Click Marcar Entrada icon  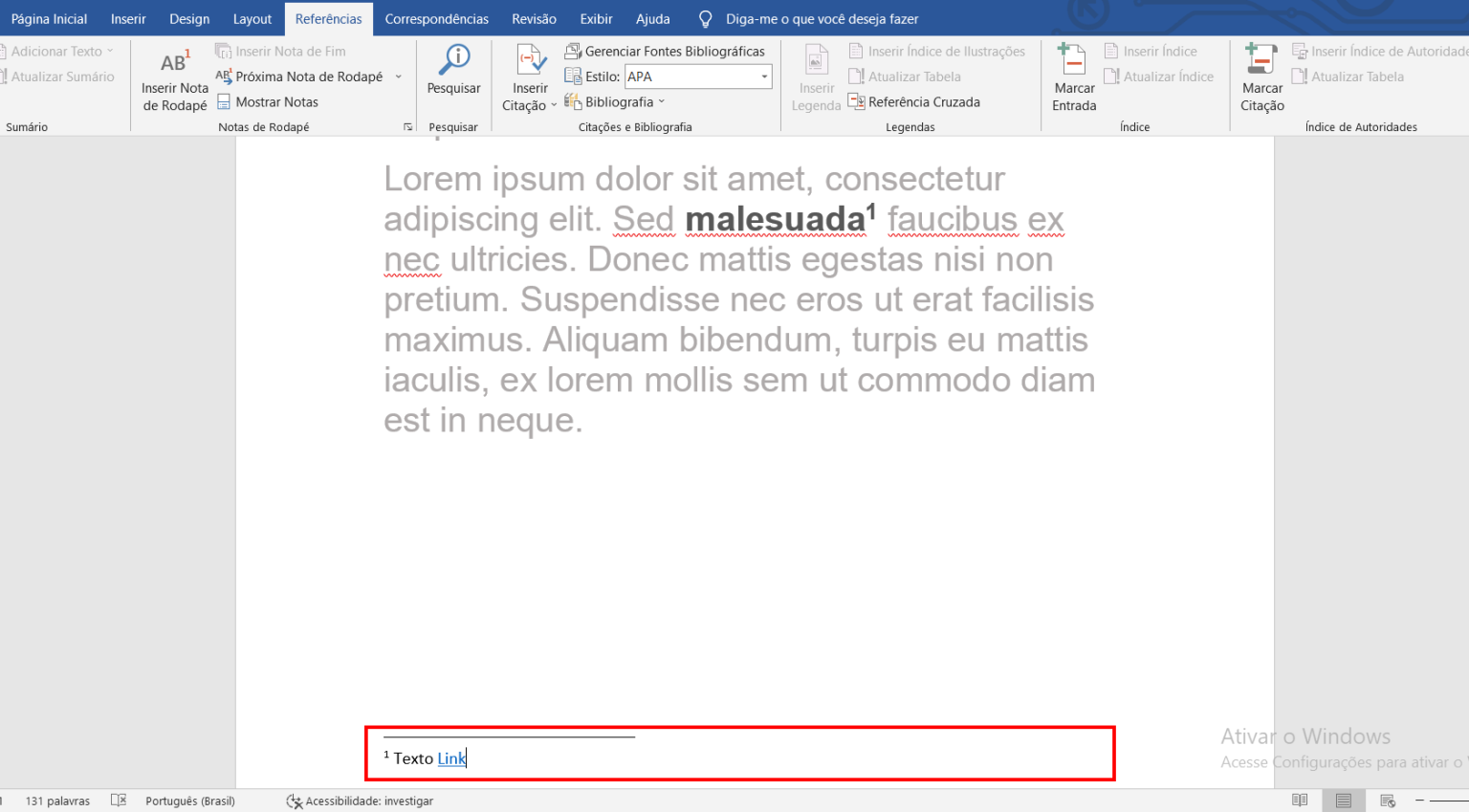coord(1073,59)
